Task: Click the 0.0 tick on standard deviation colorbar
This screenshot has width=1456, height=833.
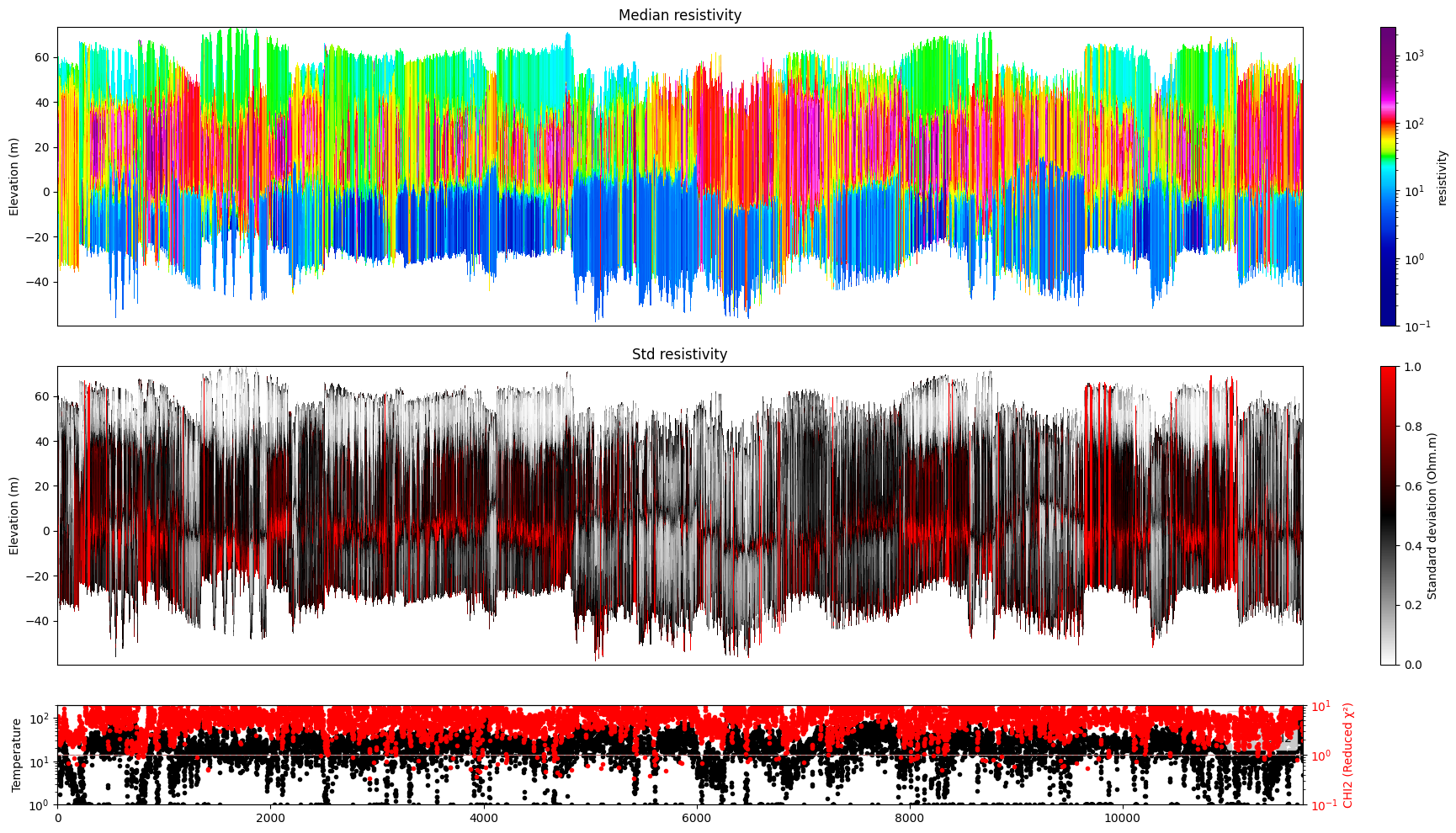Action: [1412, 665]
